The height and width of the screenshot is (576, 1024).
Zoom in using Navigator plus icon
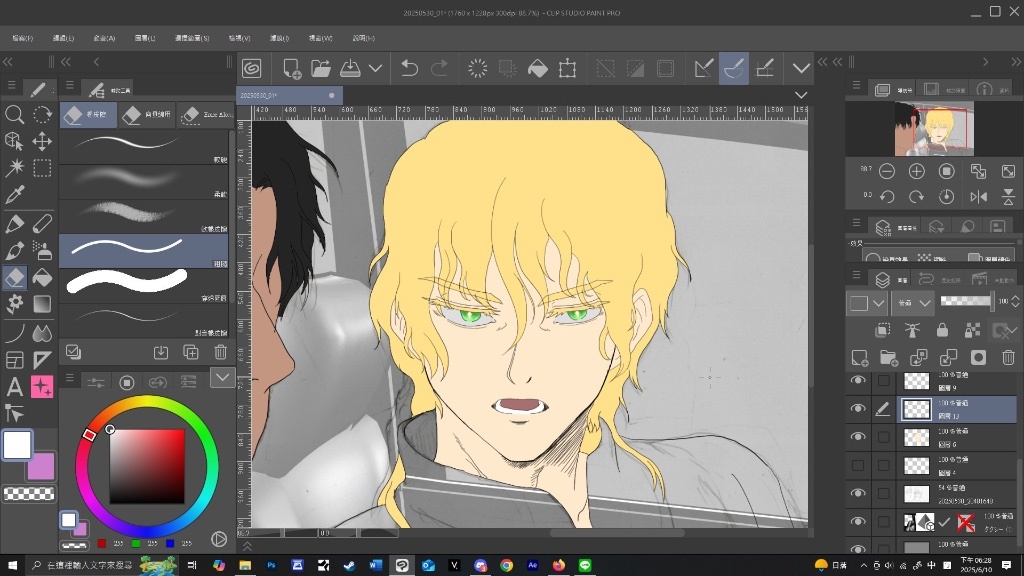[x=917, y=171]
